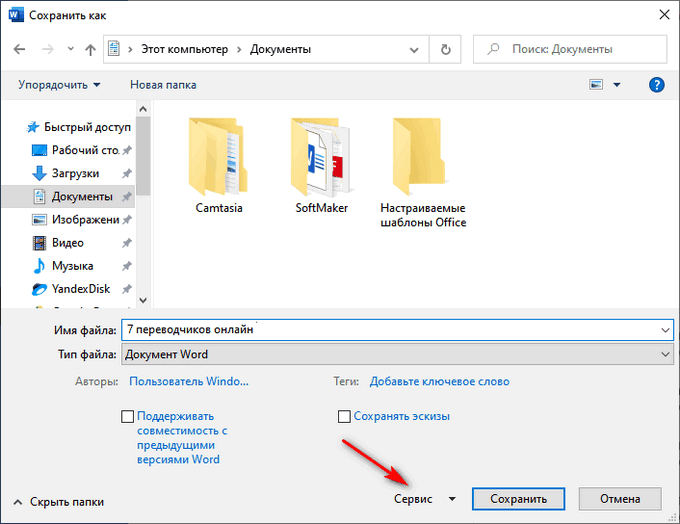680x524 pixels.
Task: Open the recent locations chevron
Action: pos(71,49)
